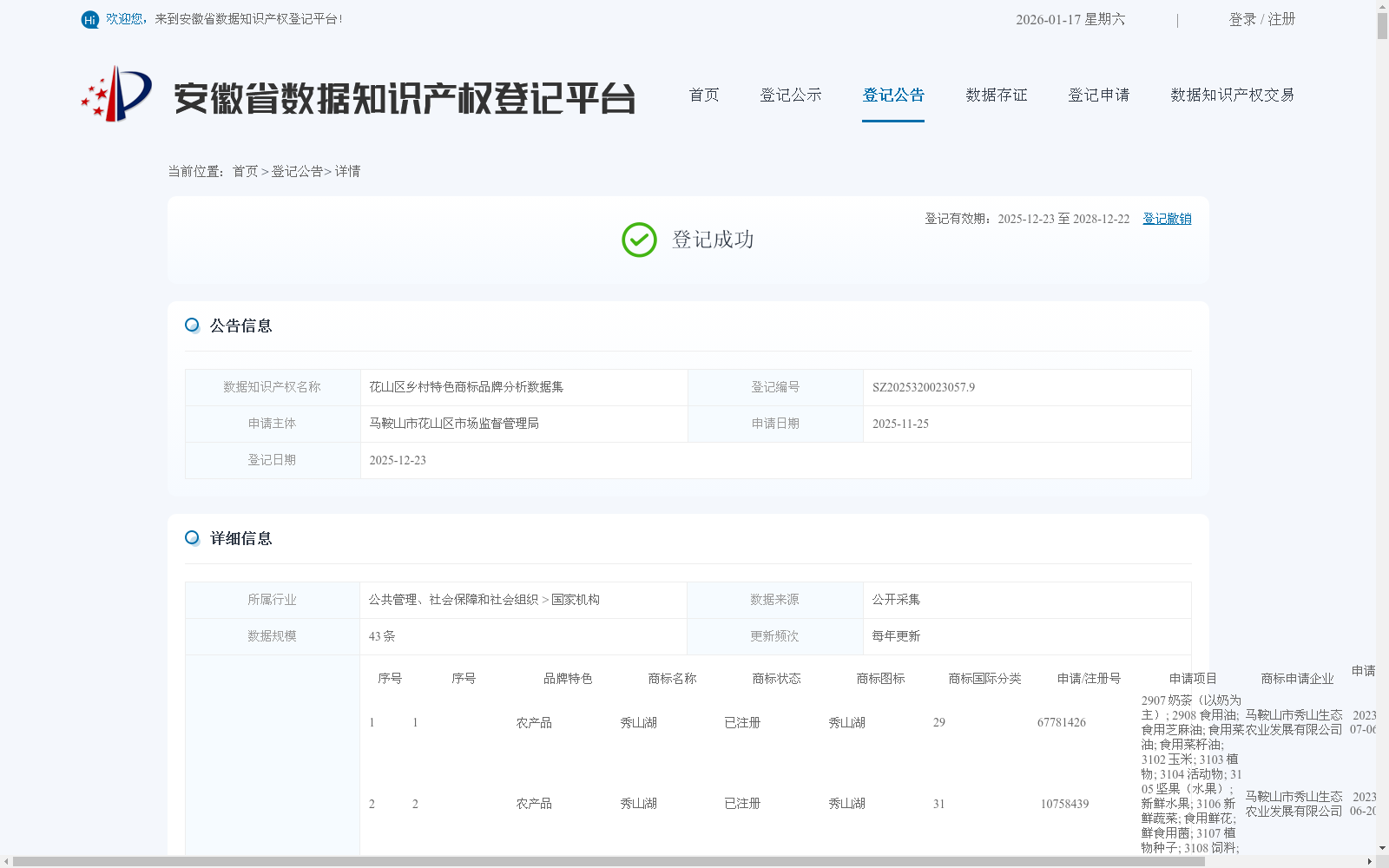This screenshot has width=1389, height=868.
Task: Click the 商标图标 column header
Action: click(x=880, y=679)
